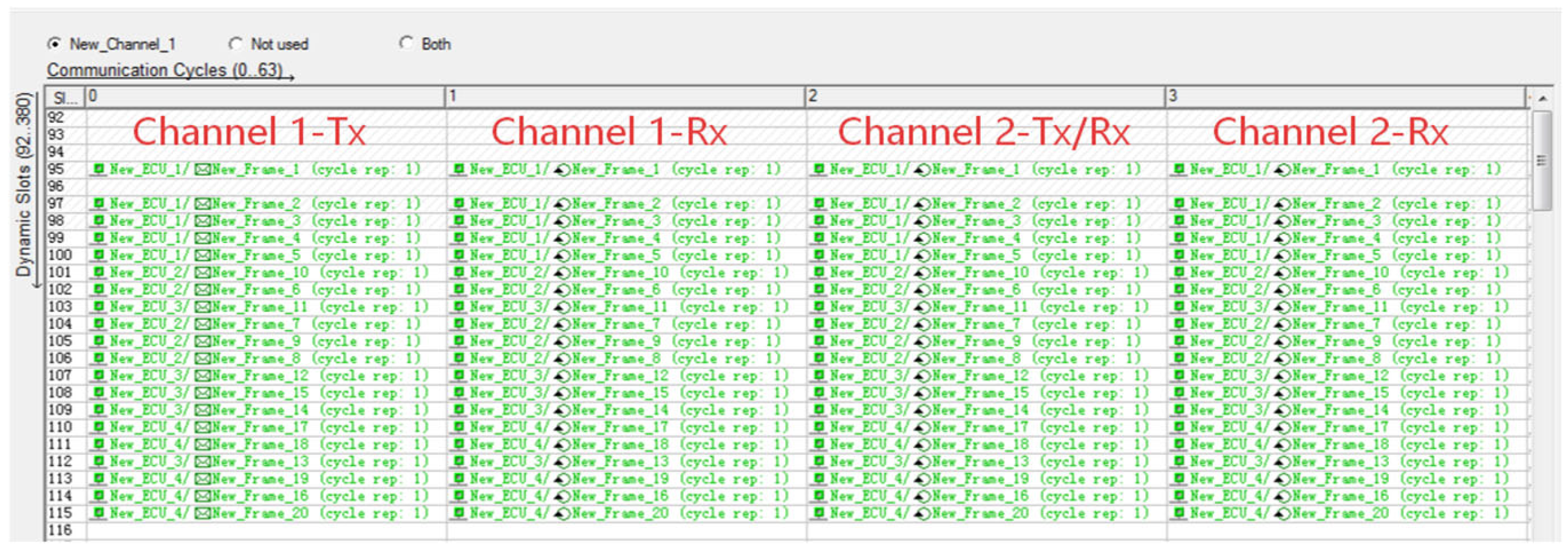The image size is (1568, 547).
Task: Click the column header for cycle 0
Action: coord(265,96)
